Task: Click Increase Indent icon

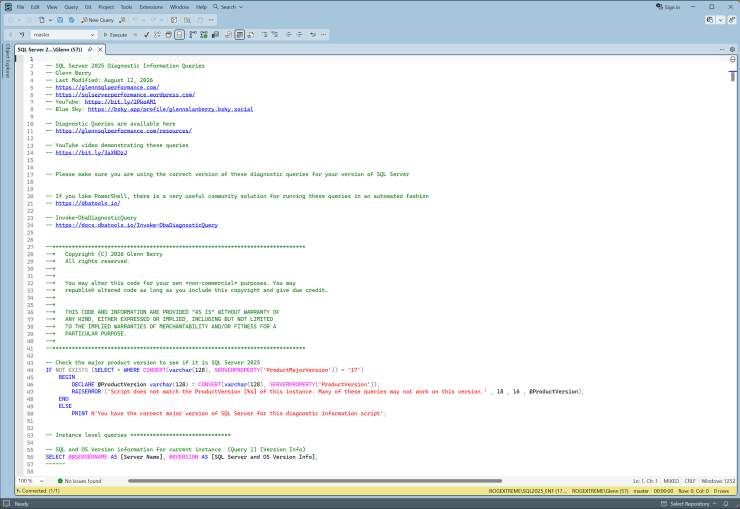Action: point(299,34)
